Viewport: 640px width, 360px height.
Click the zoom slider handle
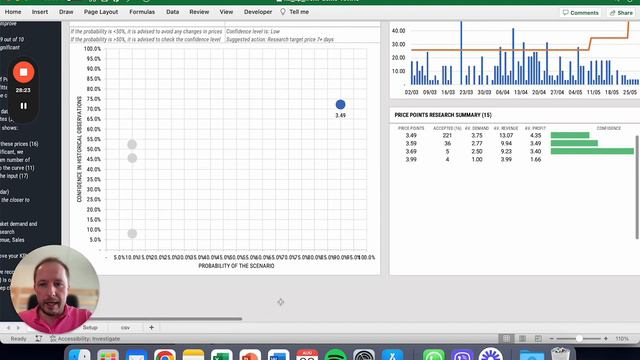579,339
